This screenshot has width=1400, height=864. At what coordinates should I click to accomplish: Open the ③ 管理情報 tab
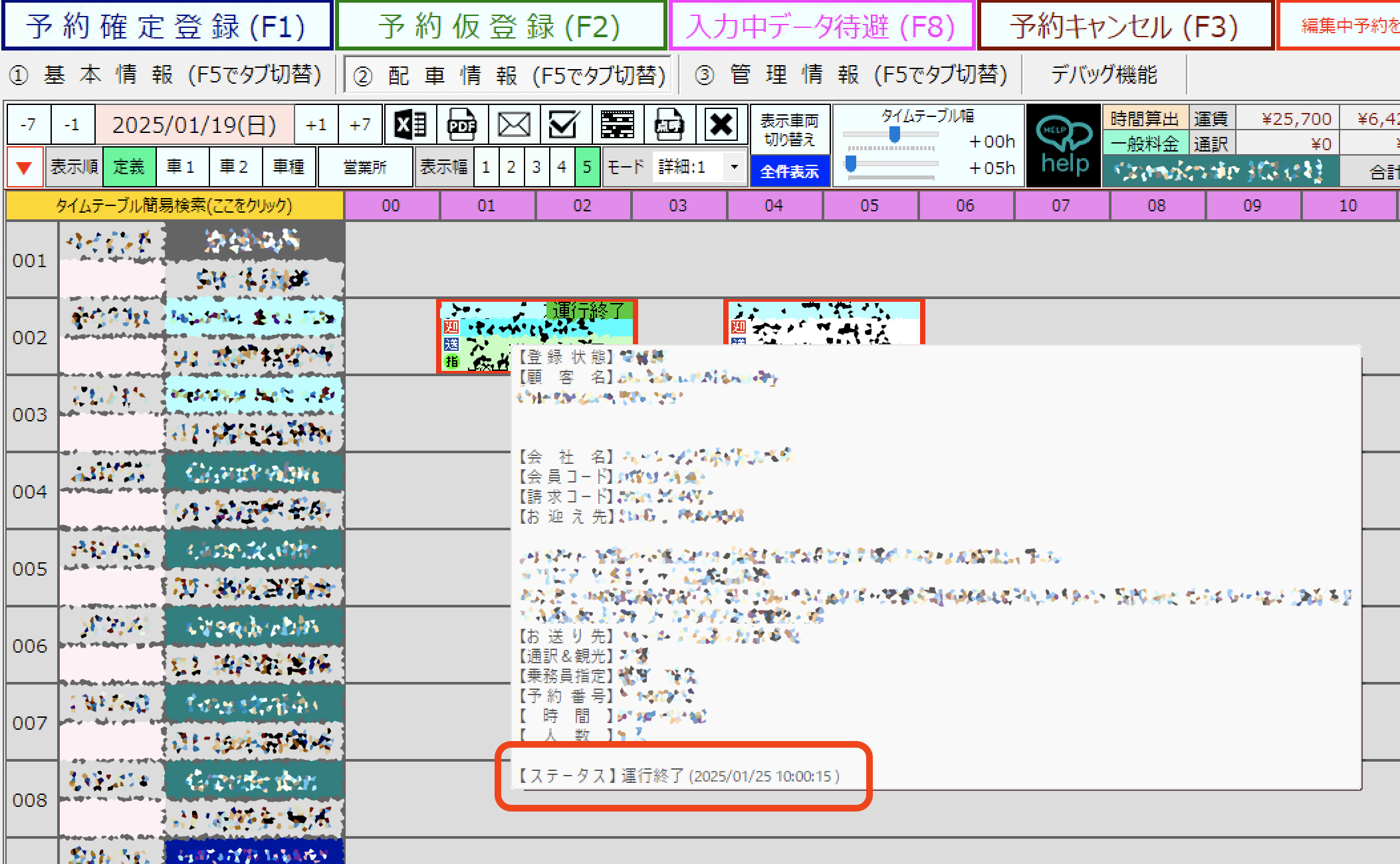[x=851, y=75]
